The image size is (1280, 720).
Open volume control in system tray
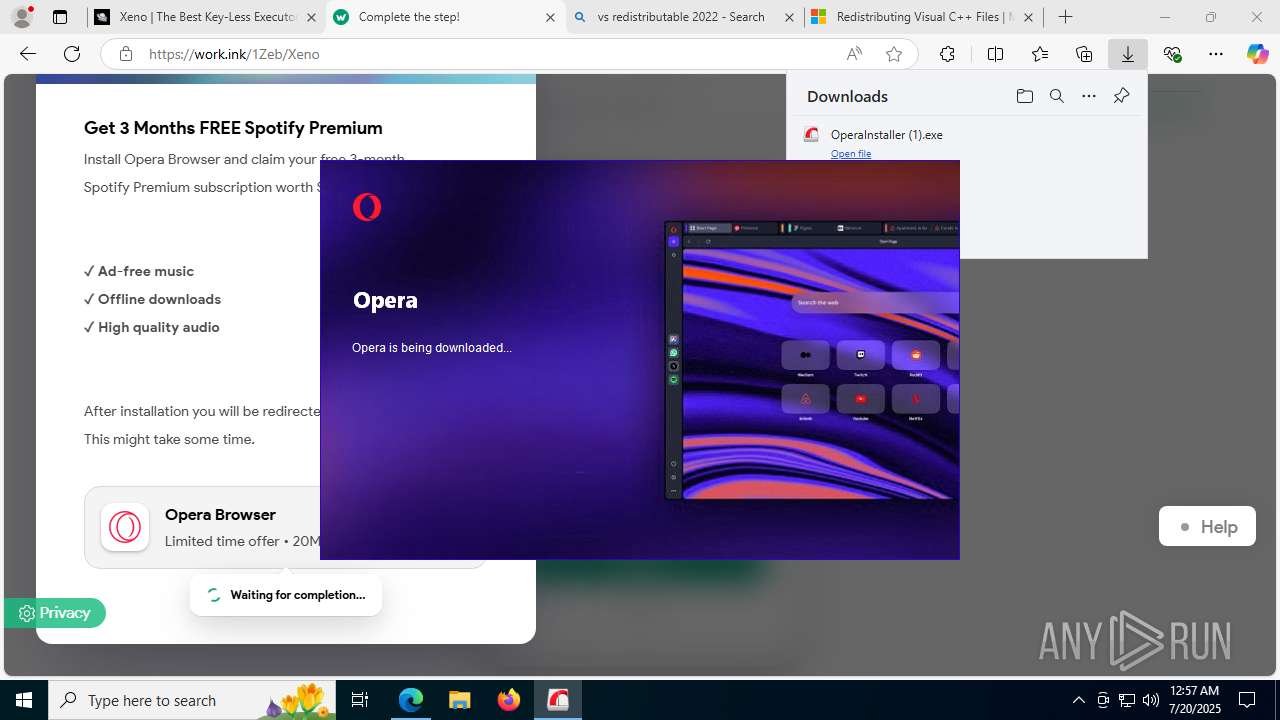pyautogui.click(x=1151, y=700)
